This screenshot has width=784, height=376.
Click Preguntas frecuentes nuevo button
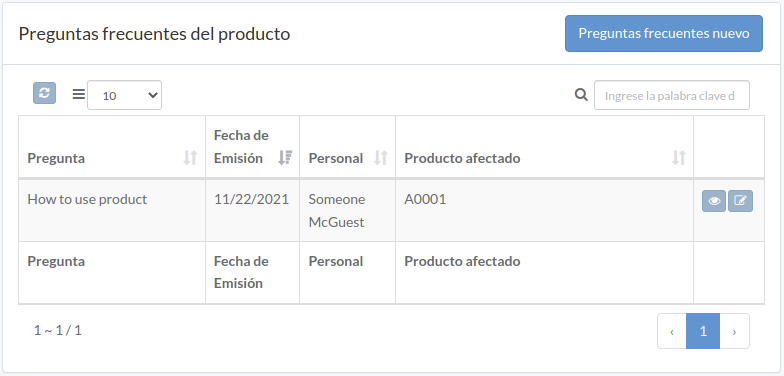[664, 34]
